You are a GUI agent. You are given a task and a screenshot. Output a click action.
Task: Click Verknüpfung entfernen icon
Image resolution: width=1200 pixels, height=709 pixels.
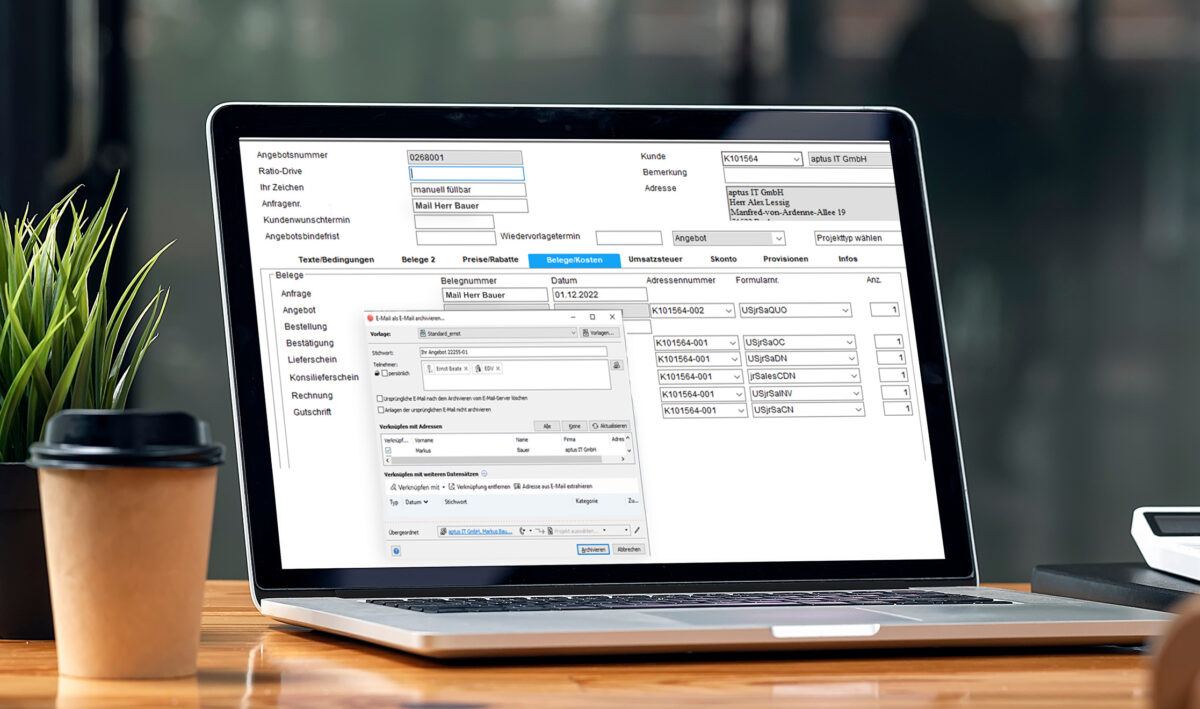tap(452, 486)
